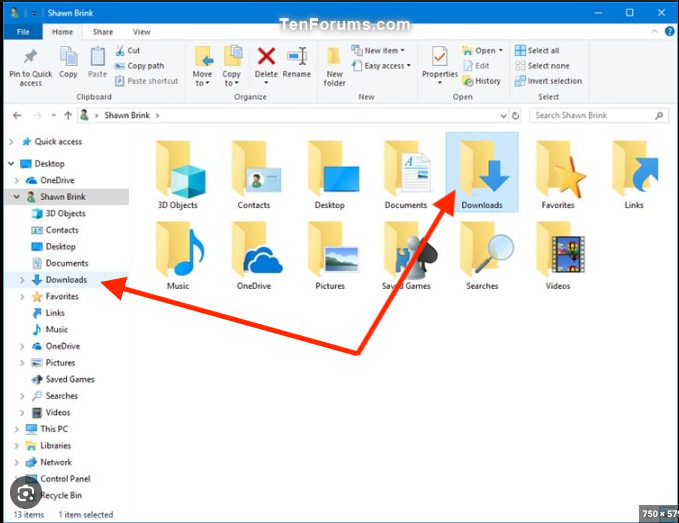Create a New folder from ribbon

334,67
